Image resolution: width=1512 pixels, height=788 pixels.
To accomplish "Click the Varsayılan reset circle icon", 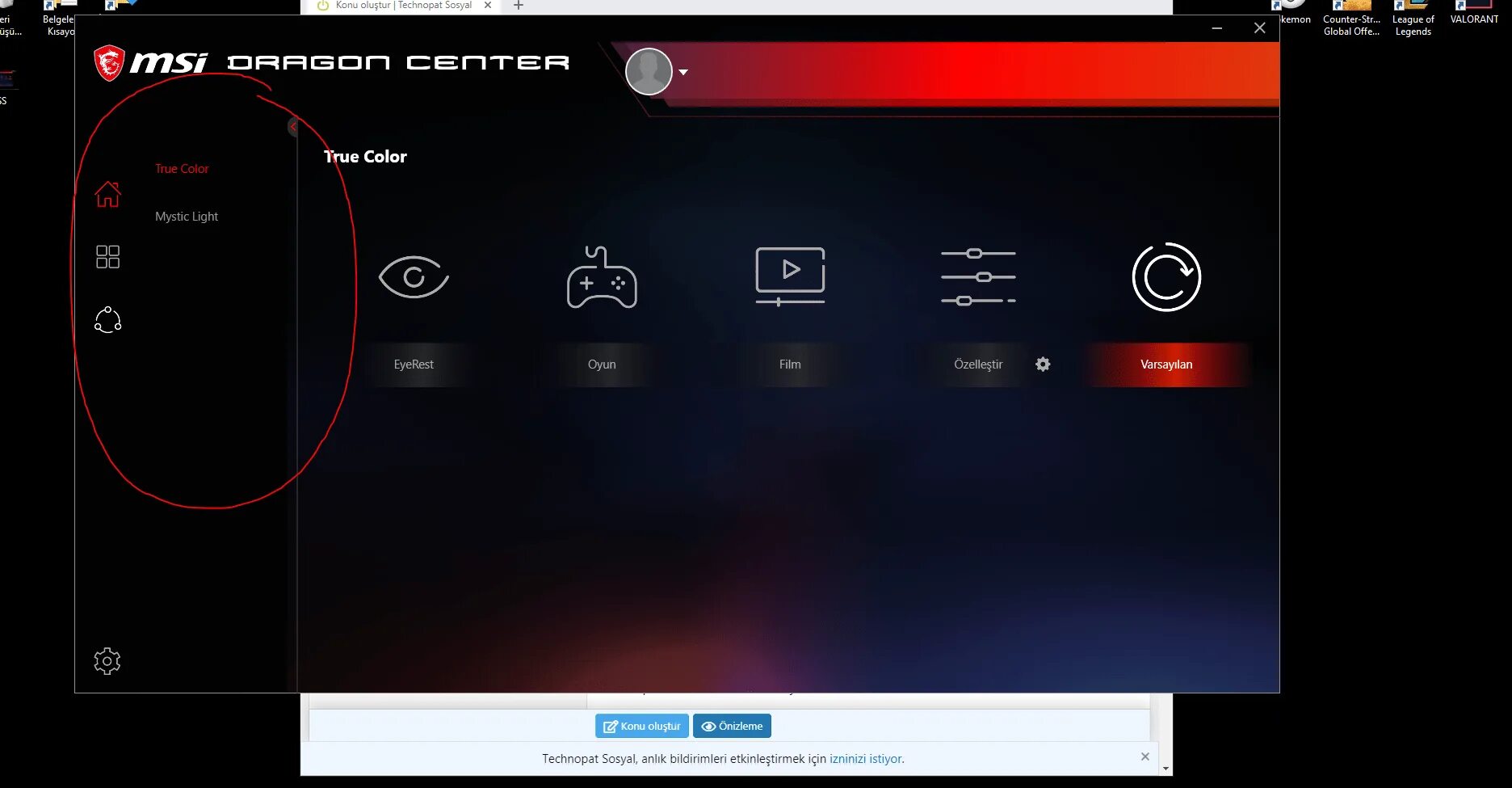I will pos(1166,277).
